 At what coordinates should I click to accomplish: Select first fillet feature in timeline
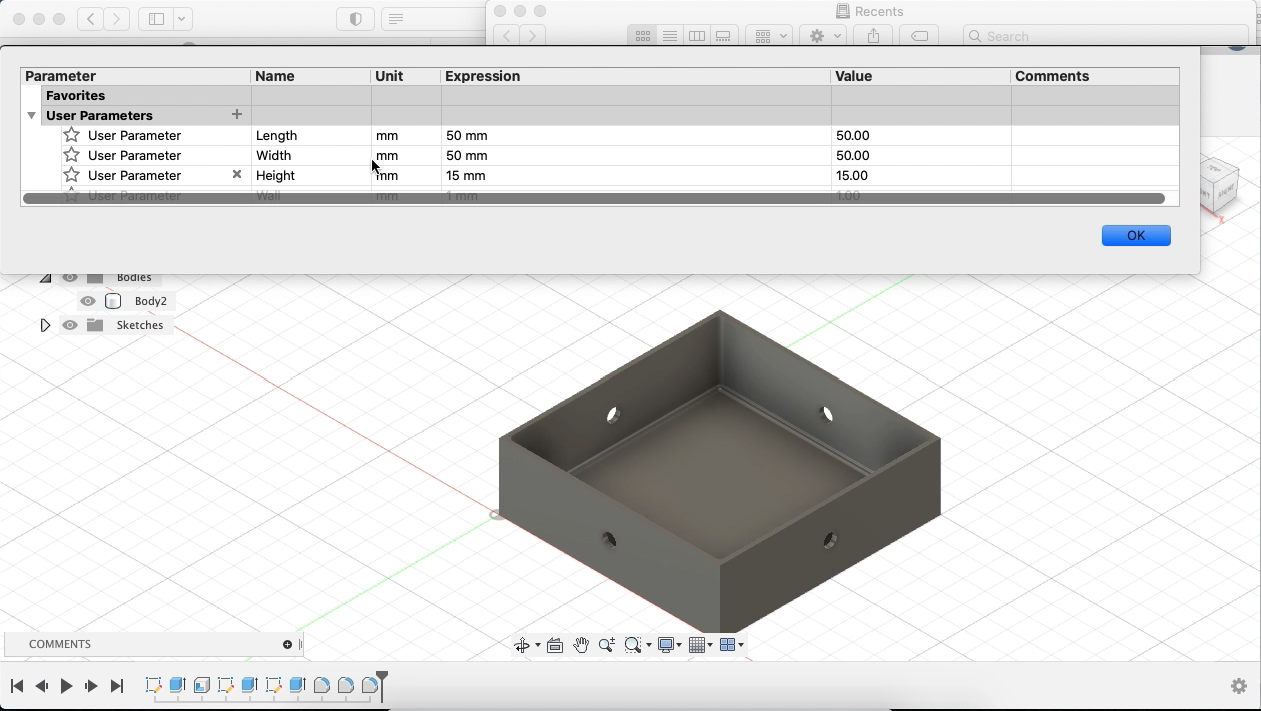click(321, 685)
